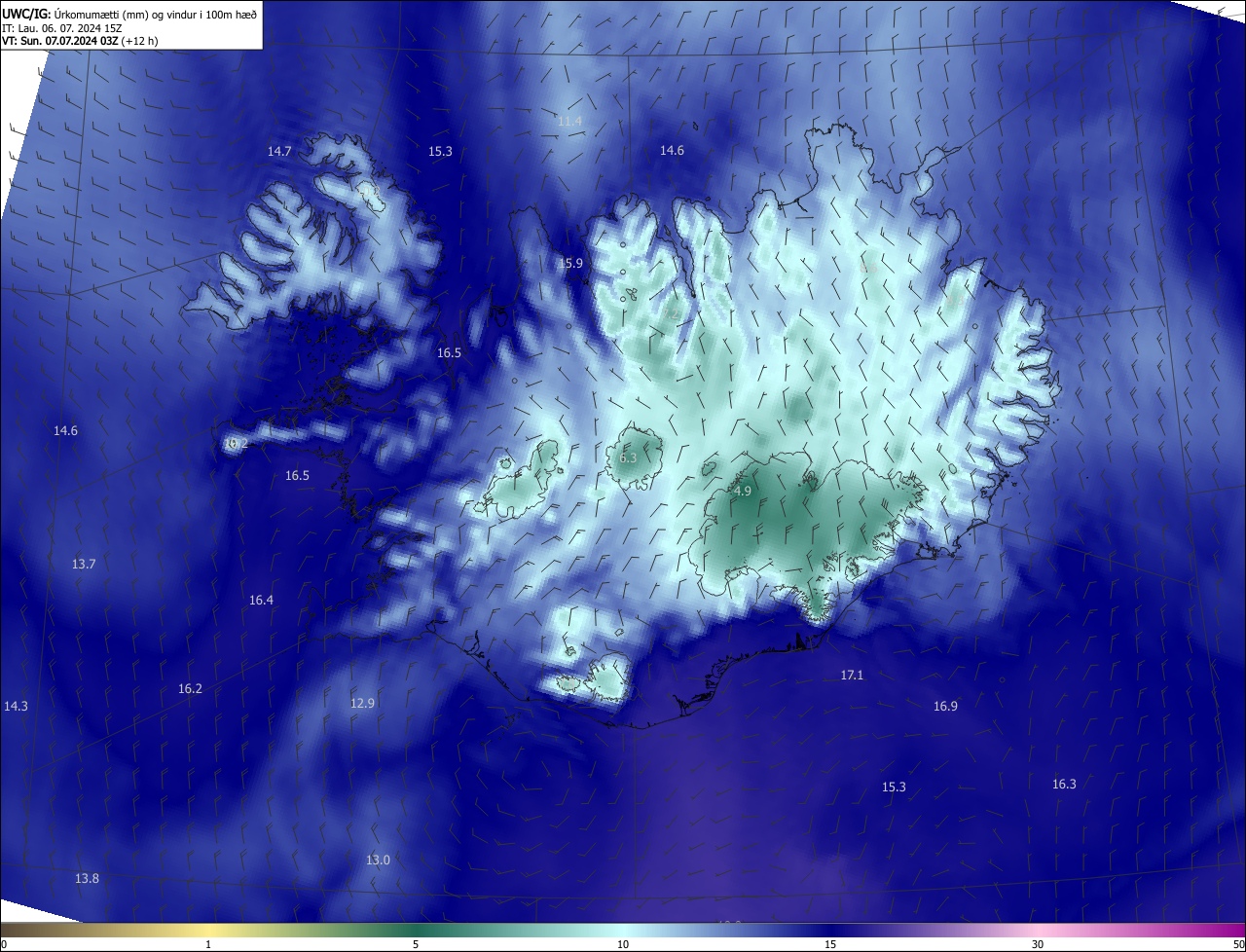This screenshot has height=952, width=1246.
Task: Click the 10.2 value on the peninsula tip
Action: pos(237,443)
